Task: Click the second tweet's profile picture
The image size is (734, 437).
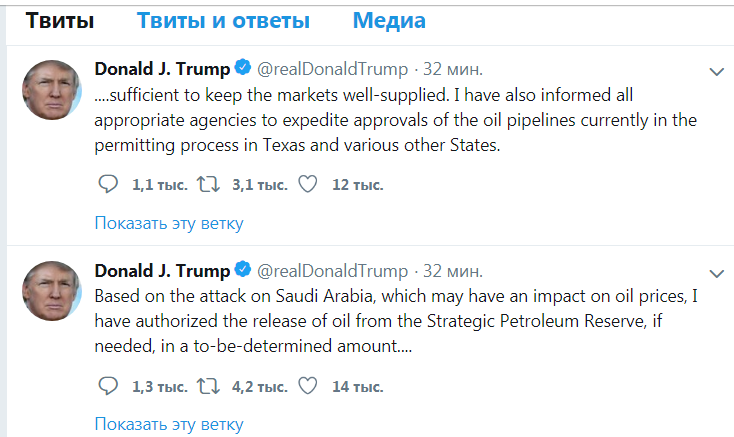Action: tap(52, 291)
